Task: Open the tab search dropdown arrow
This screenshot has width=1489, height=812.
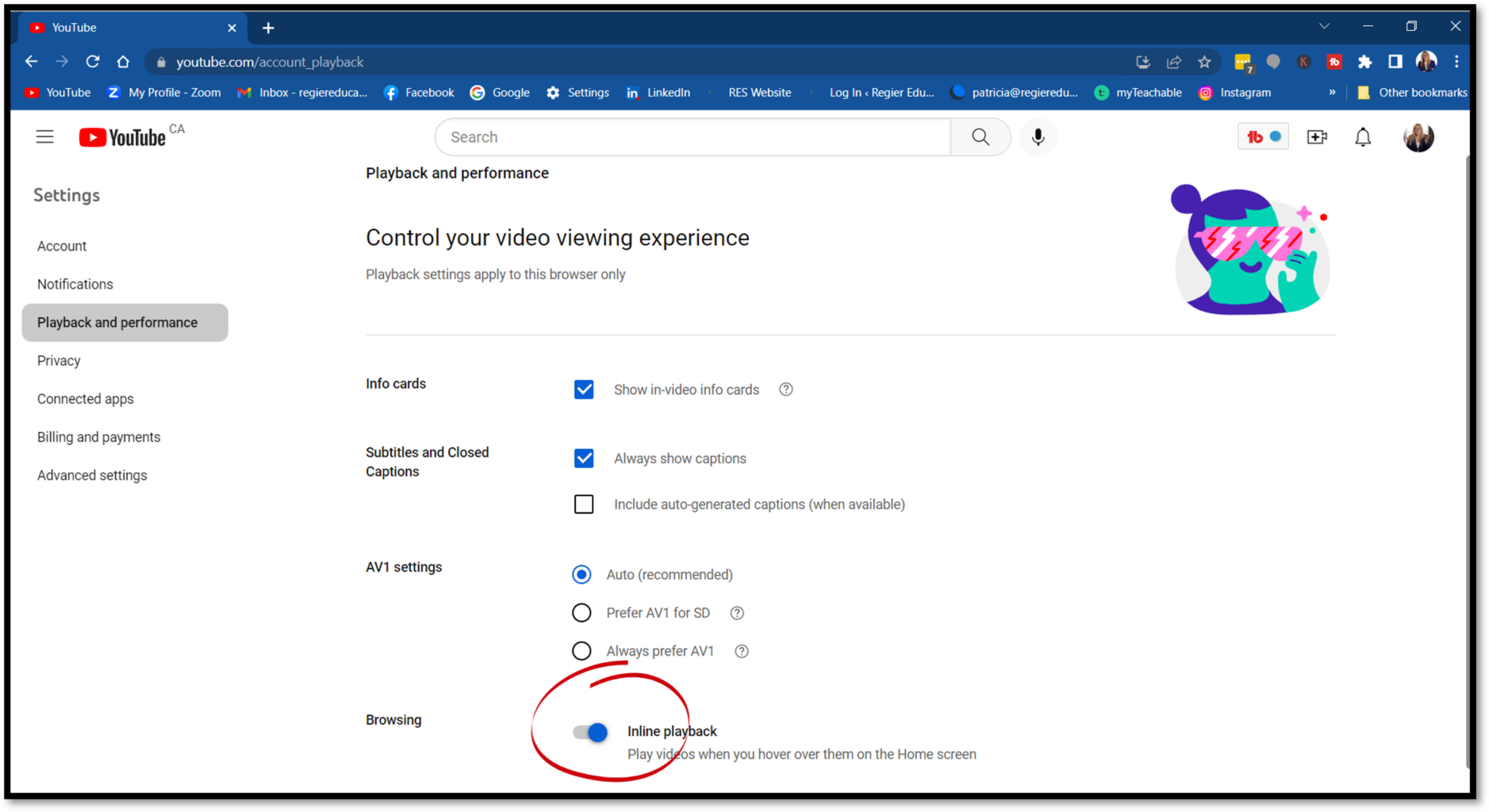Action: click(x=1324, y=26)
